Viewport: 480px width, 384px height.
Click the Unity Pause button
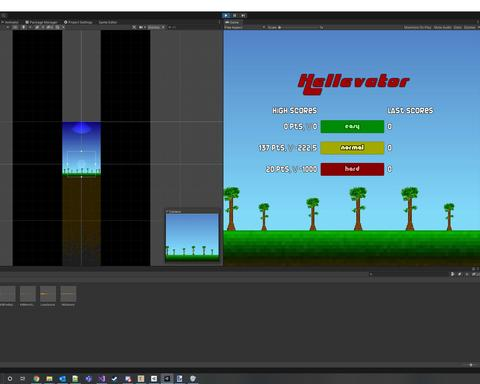click(x=235, y=15)
